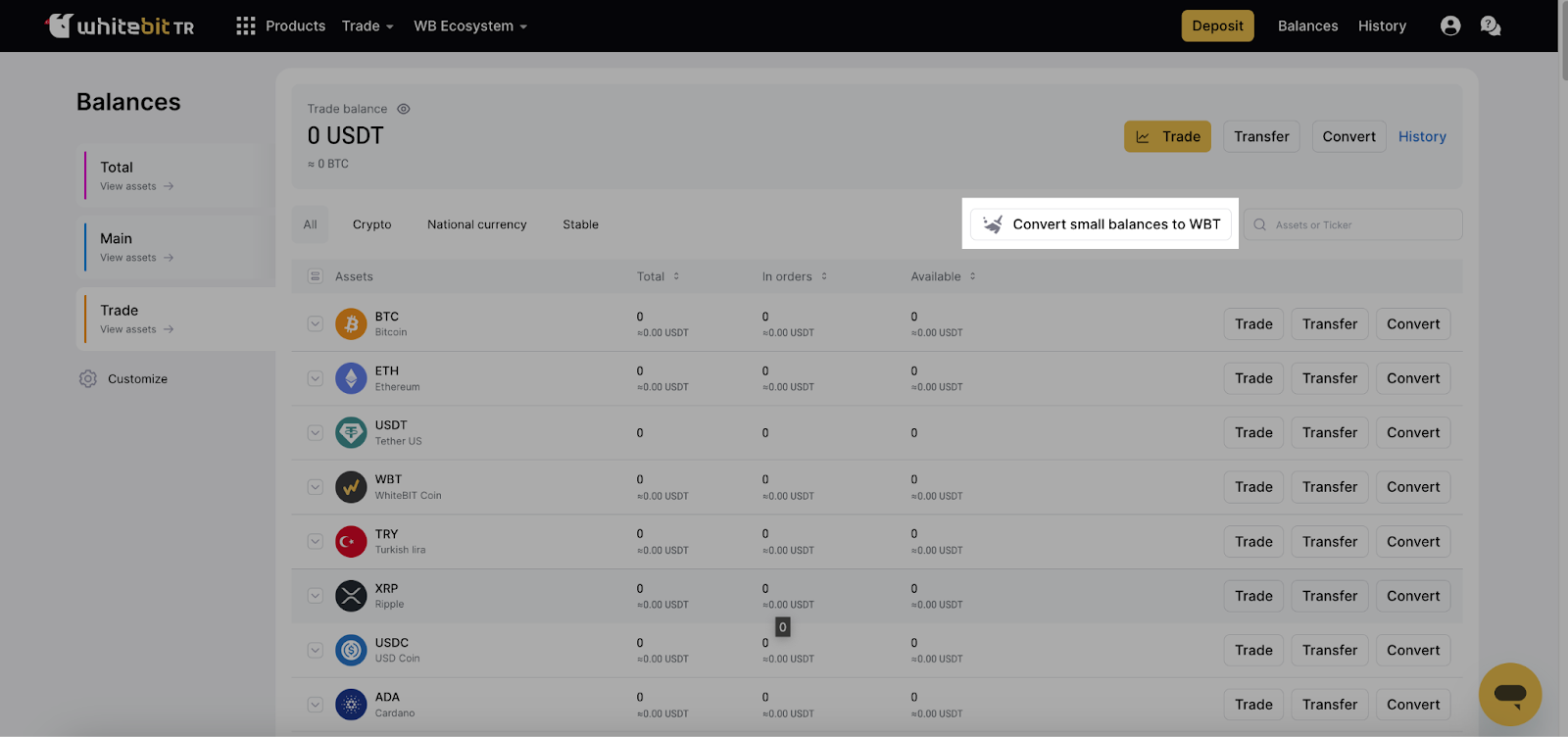1568x737 pixels.
Task: Sort by the Total column arrows
Action: pos(676,276)
